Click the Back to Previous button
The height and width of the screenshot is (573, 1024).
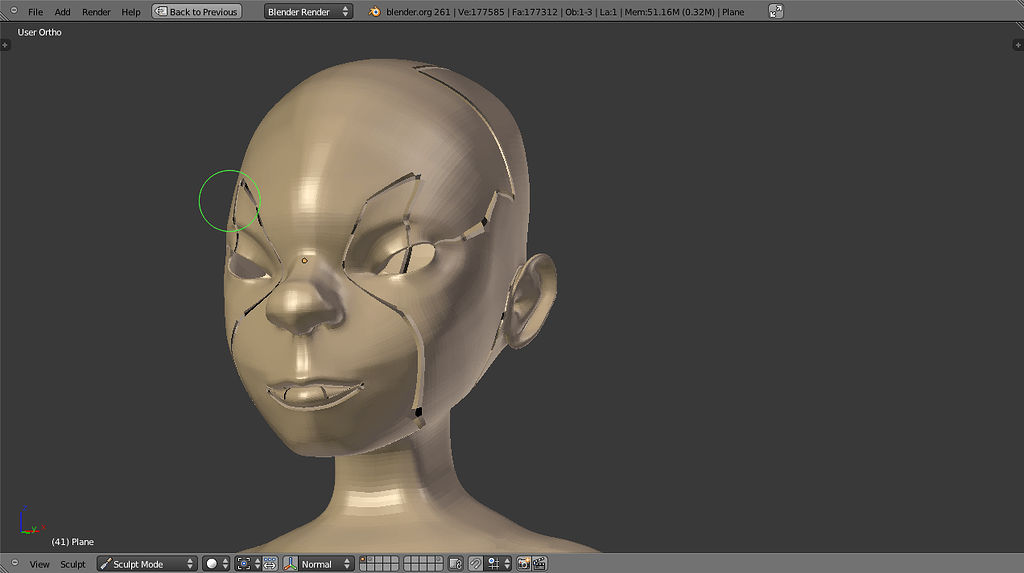point(197,12)
